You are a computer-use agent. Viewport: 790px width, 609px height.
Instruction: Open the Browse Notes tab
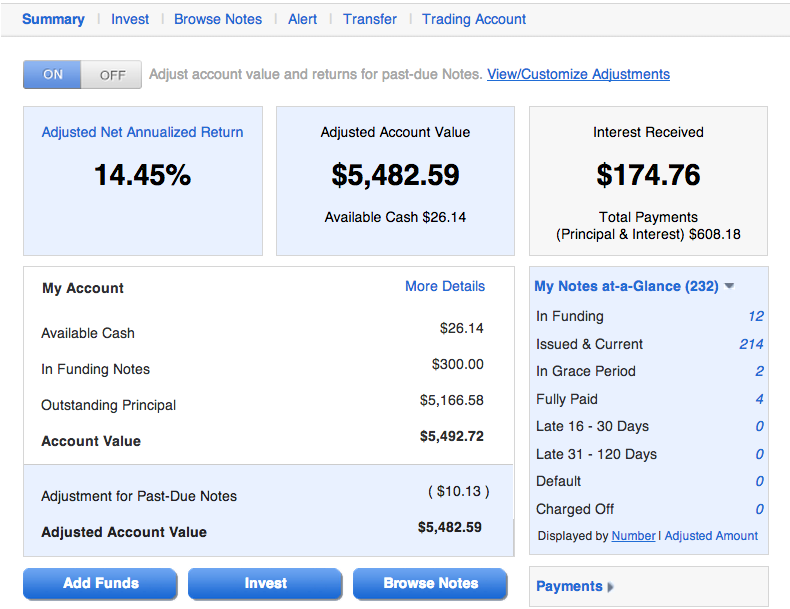tap(218, 19)
